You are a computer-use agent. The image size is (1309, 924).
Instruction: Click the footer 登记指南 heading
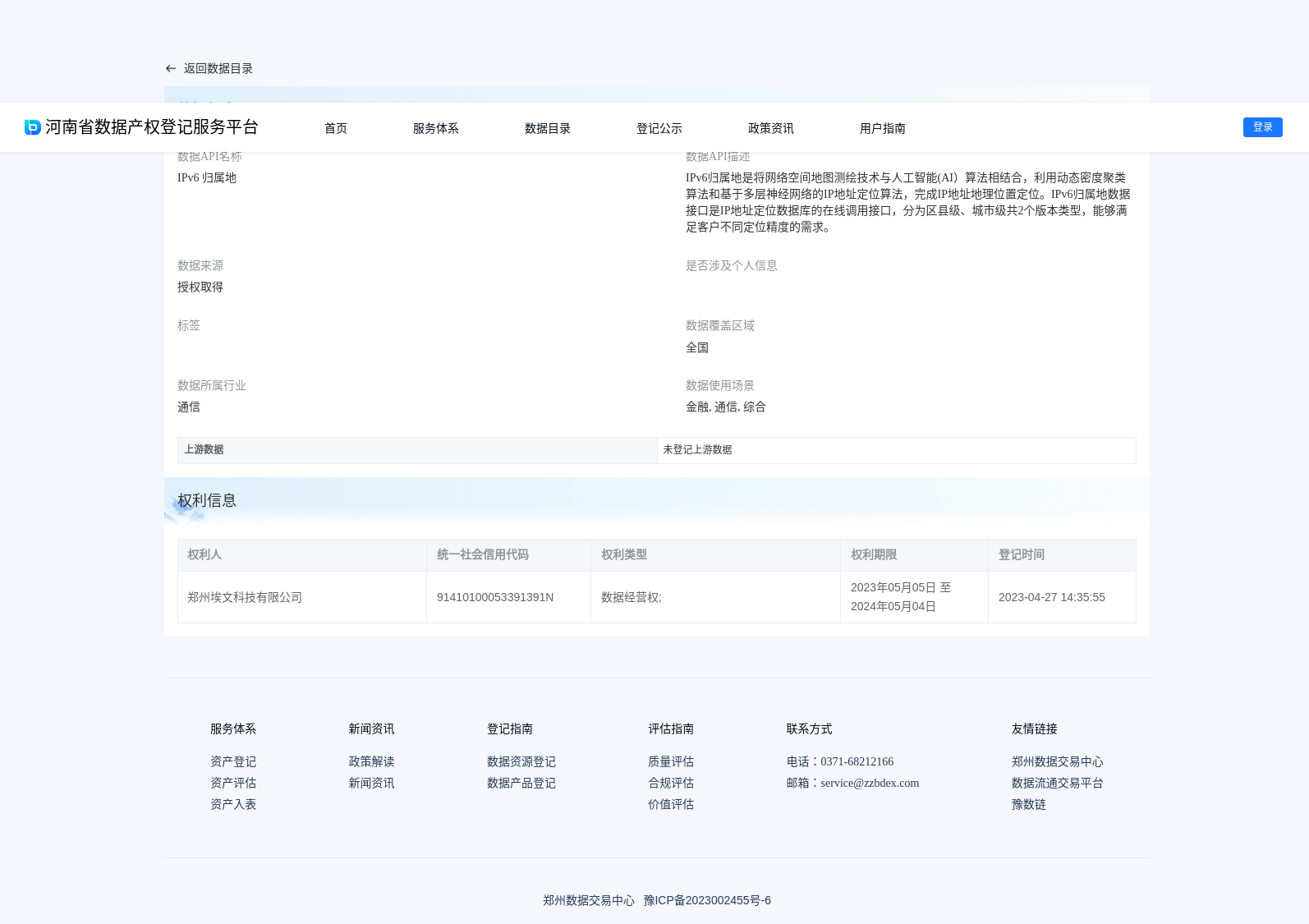[510, 729]
